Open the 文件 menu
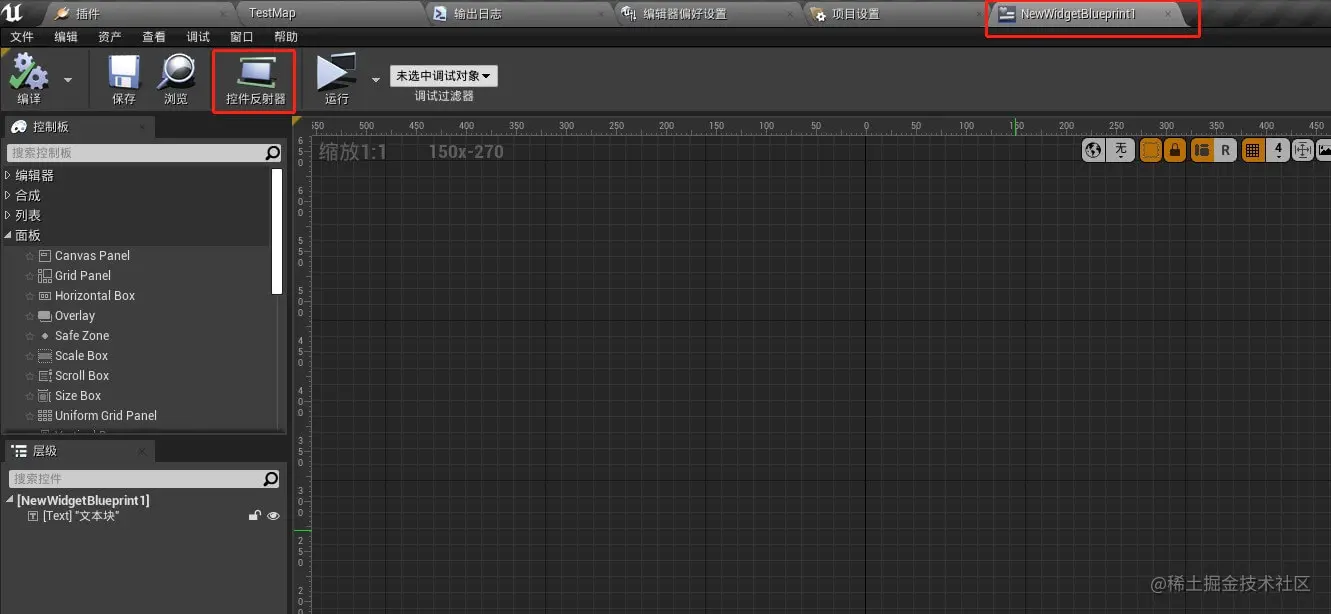This screenshot has width=1331, height=614. tap(21, 37)
